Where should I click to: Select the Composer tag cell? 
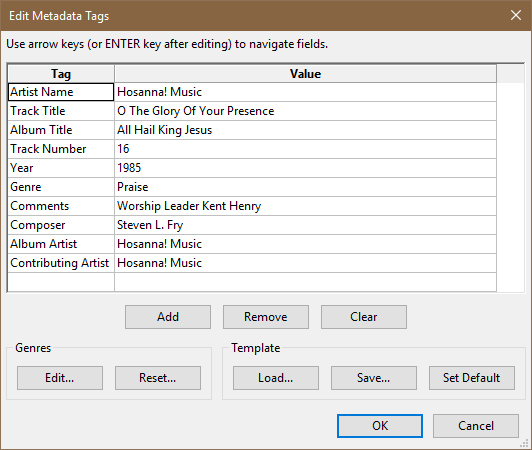pyautogui.click(x=61, y=225)
